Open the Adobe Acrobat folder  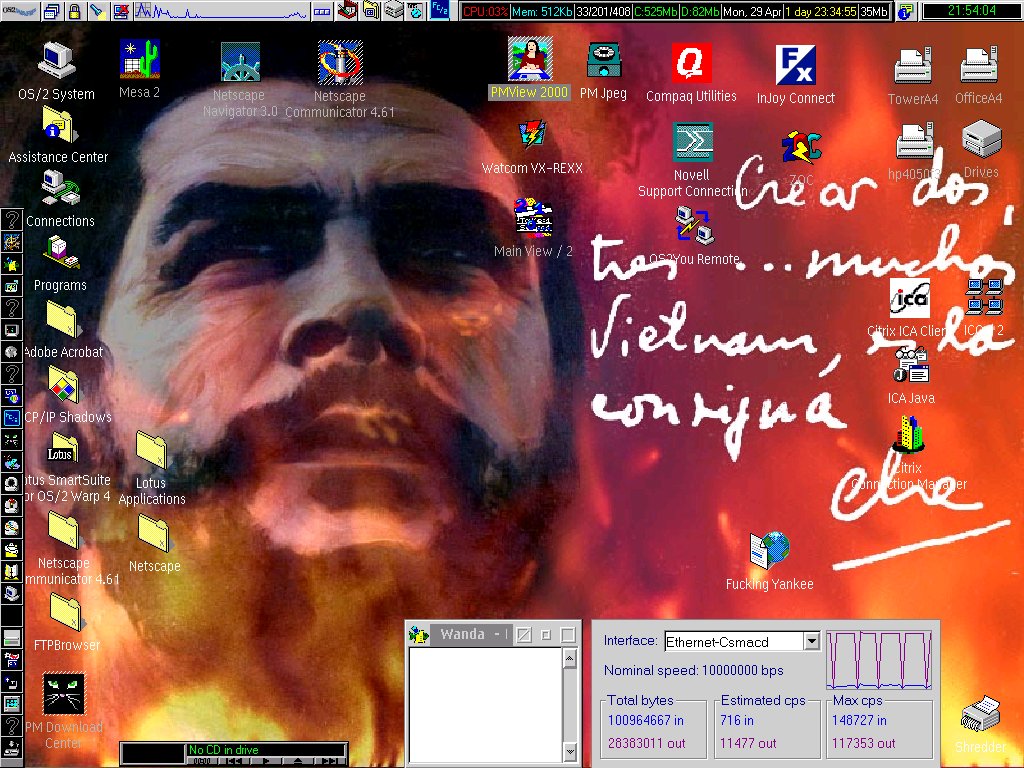click(63, 319)
